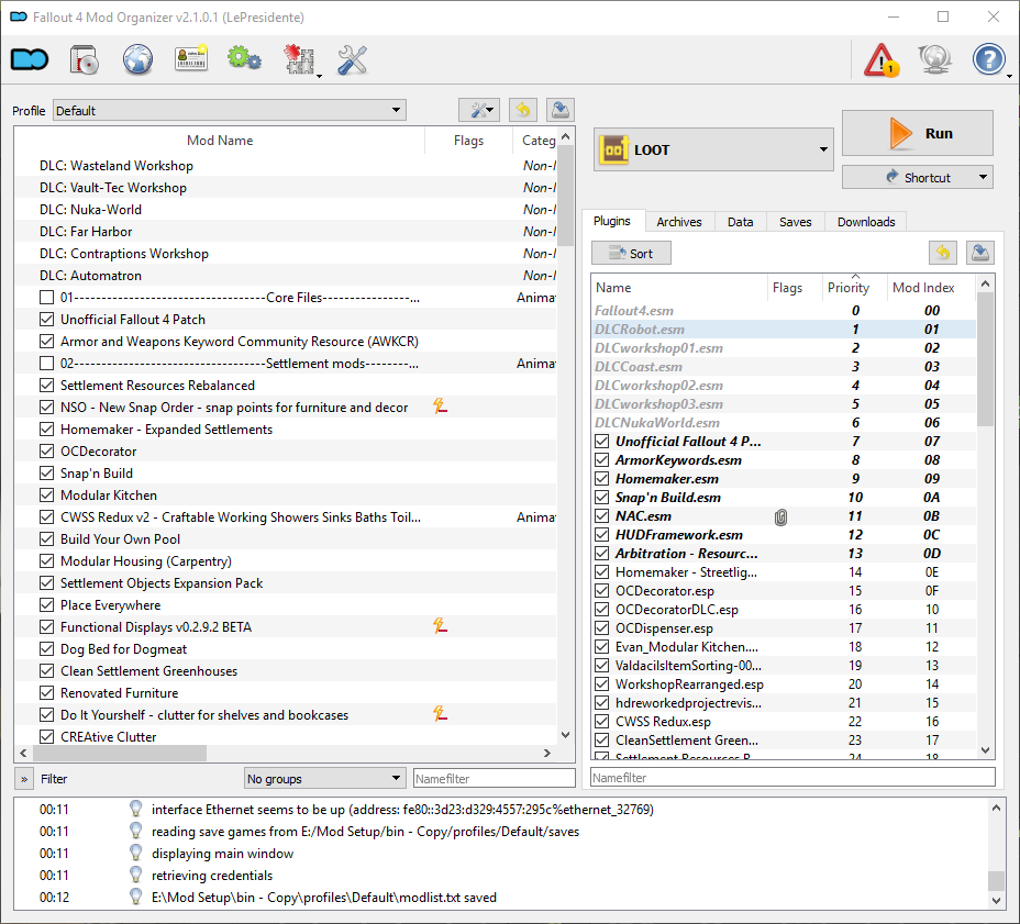This screenshot has height=924, width=1020.
Task: Switch to the Downloads tab
Action: 866,222
